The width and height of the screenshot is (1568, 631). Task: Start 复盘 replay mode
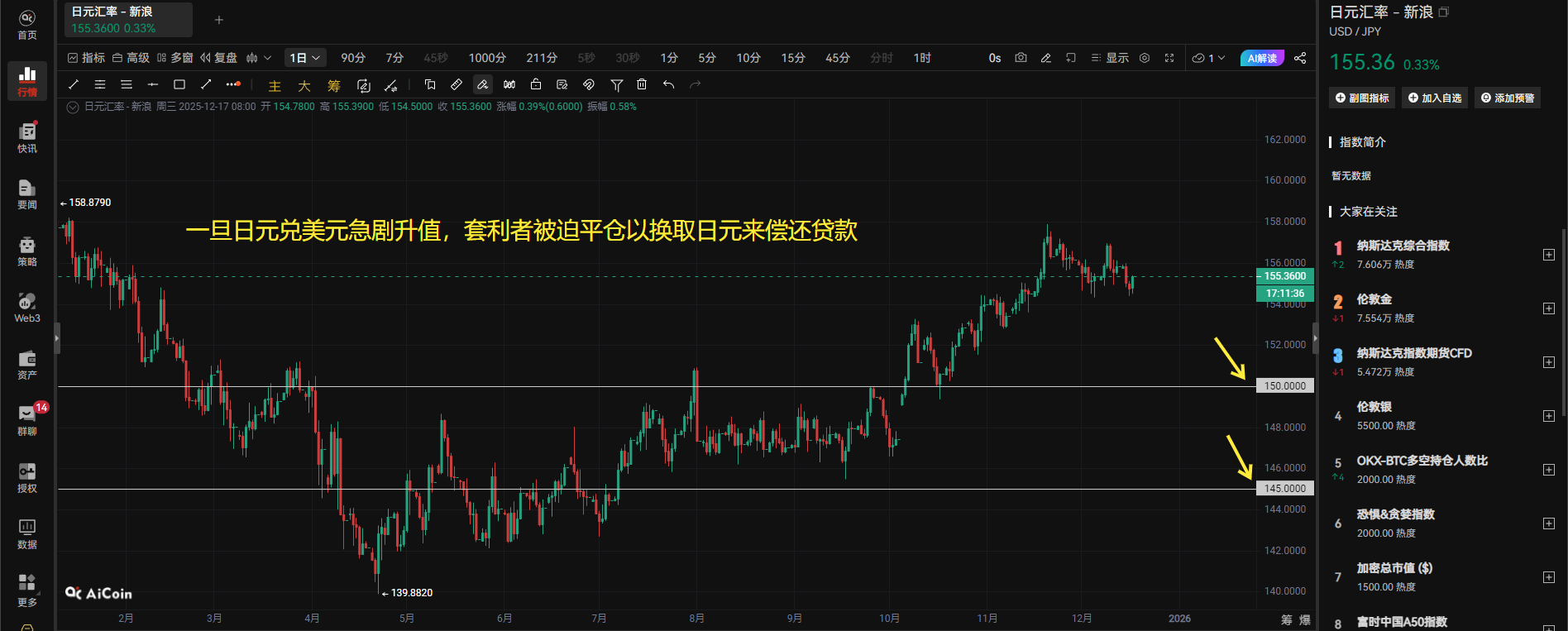(x=218, y=58)
